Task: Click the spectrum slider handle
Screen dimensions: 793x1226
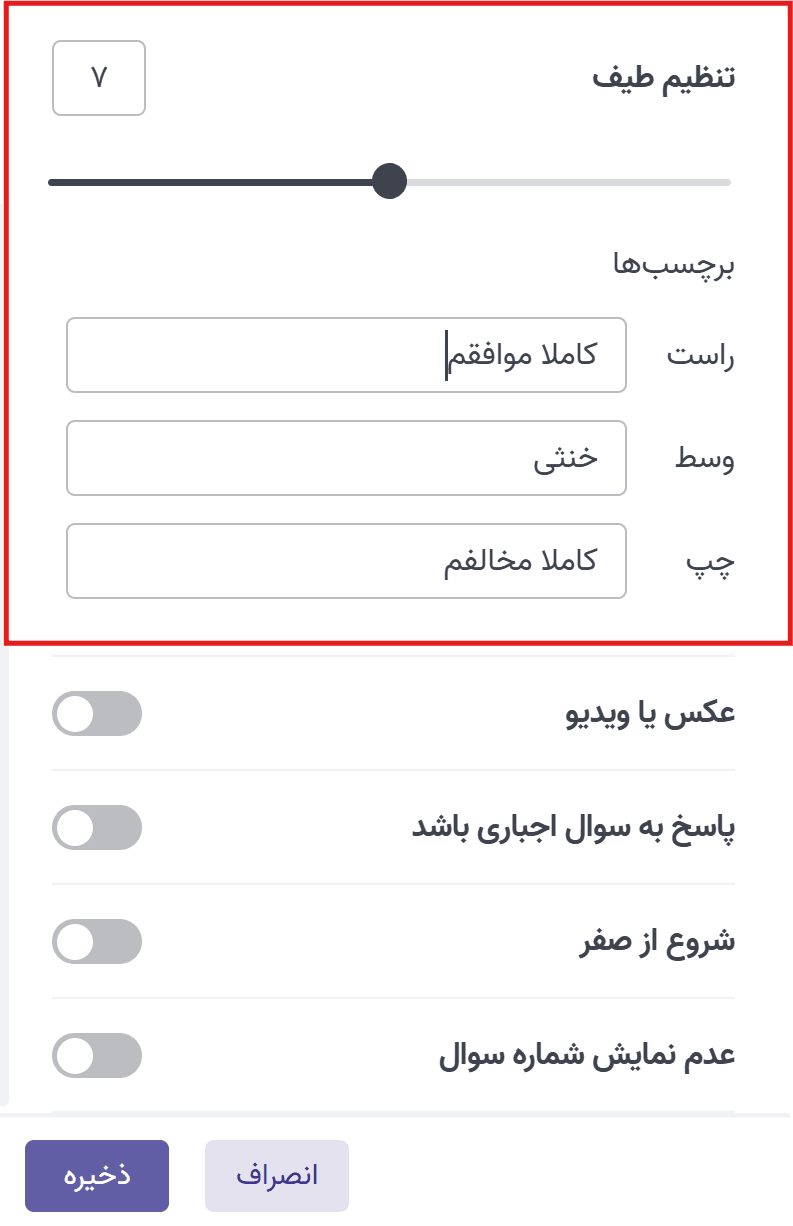Action: (391, 182)
